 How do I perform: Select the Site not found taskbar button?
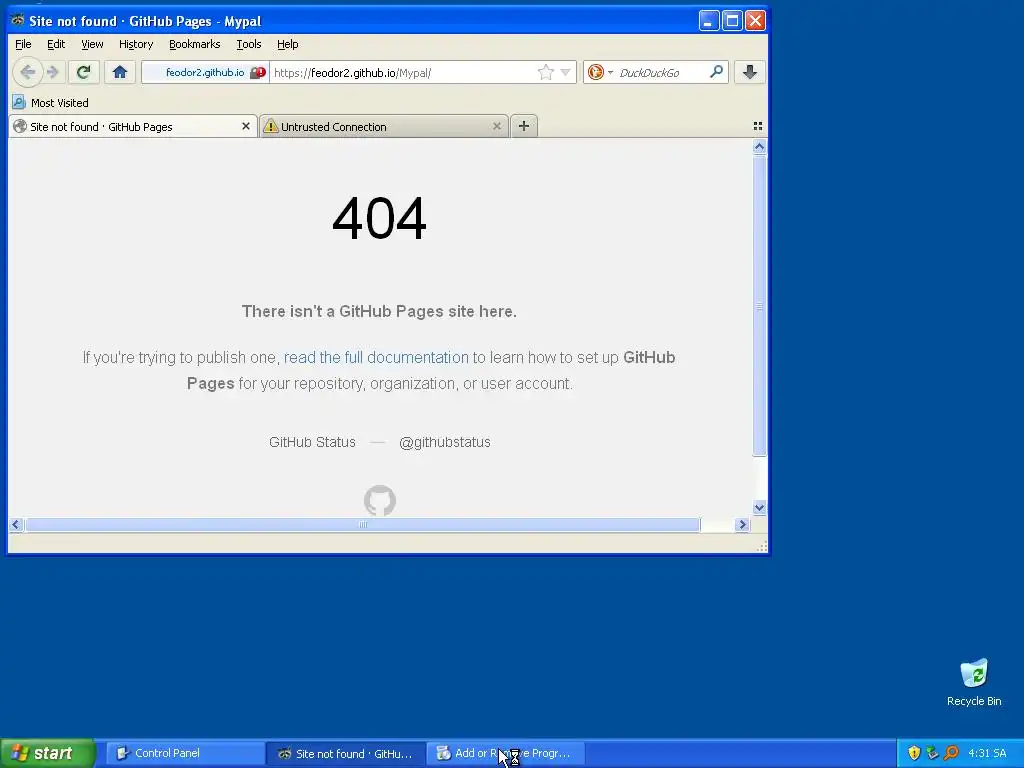coord(346,753)
